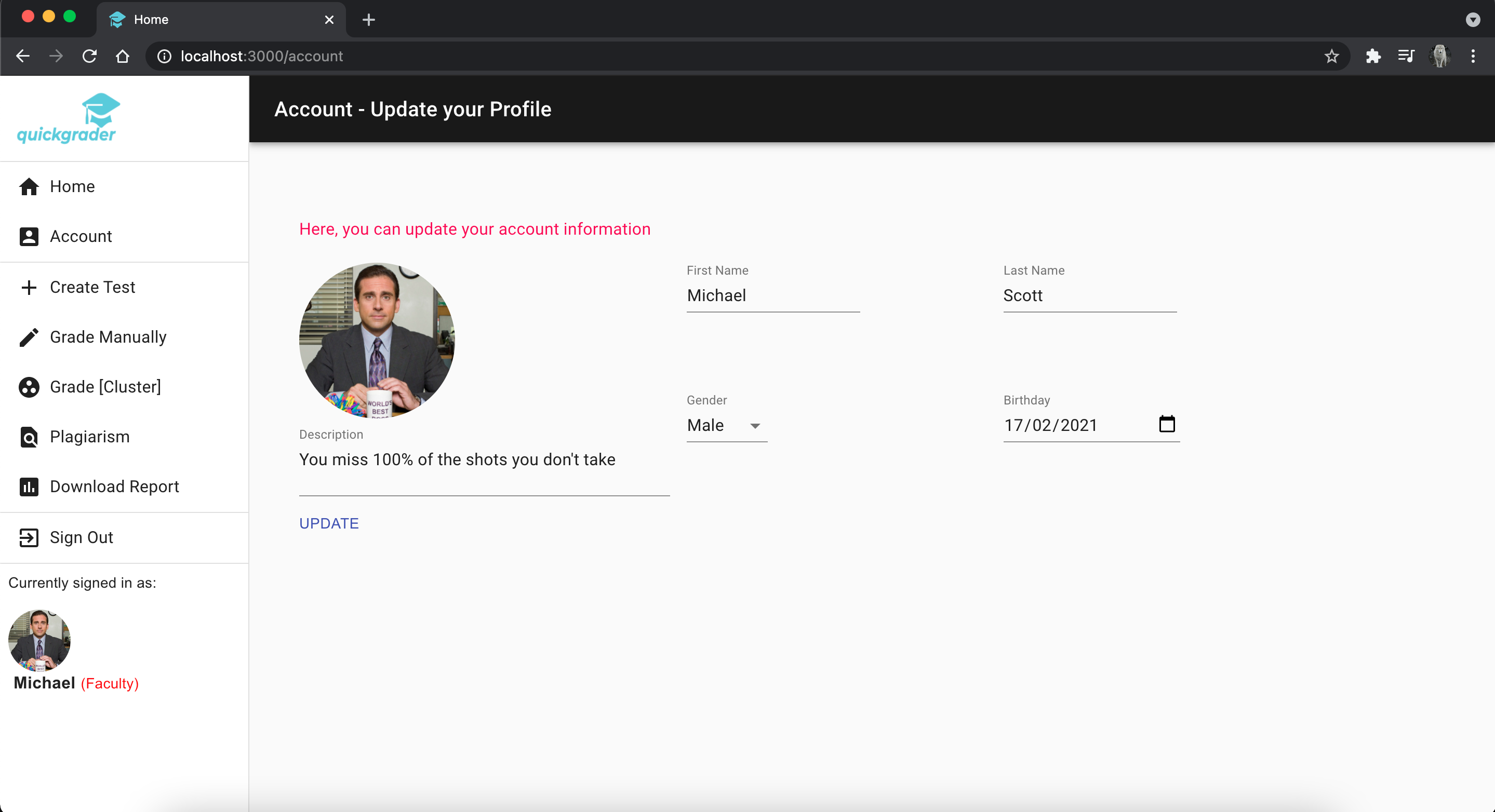
Task: Open the birthday calendar picker icon
Action: 1167,425
